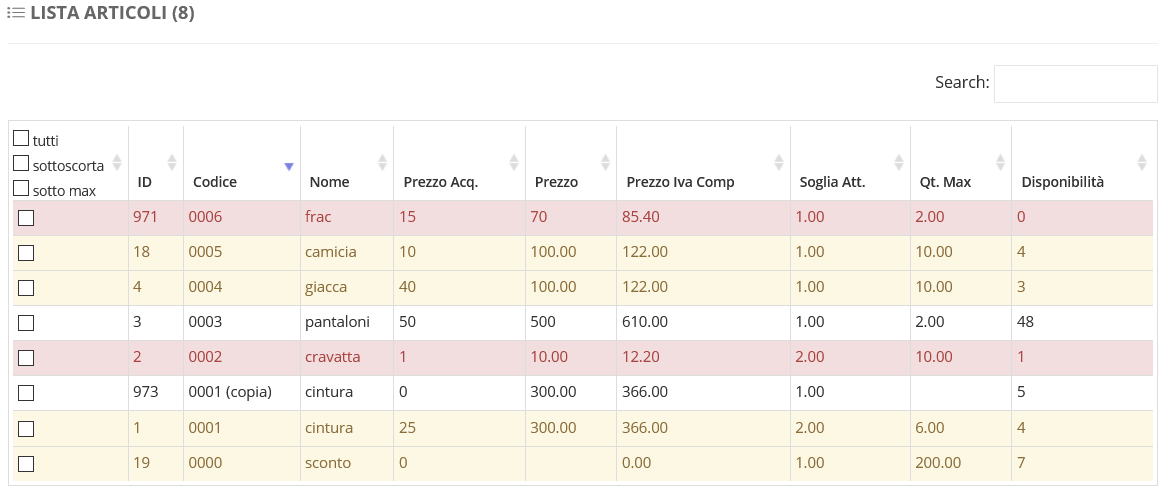This screenshot has height=494, width=1171.
Task: Sort by Disponibilità column arrows
Action: coord(1142,162)
